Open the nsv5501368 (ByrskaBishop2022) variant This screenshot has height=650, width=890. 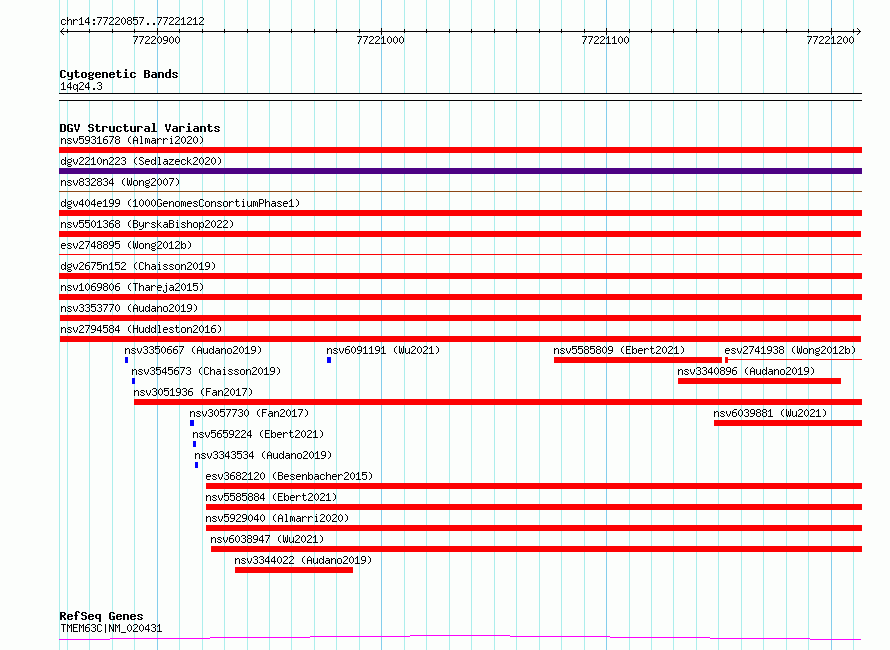(147, 224)
